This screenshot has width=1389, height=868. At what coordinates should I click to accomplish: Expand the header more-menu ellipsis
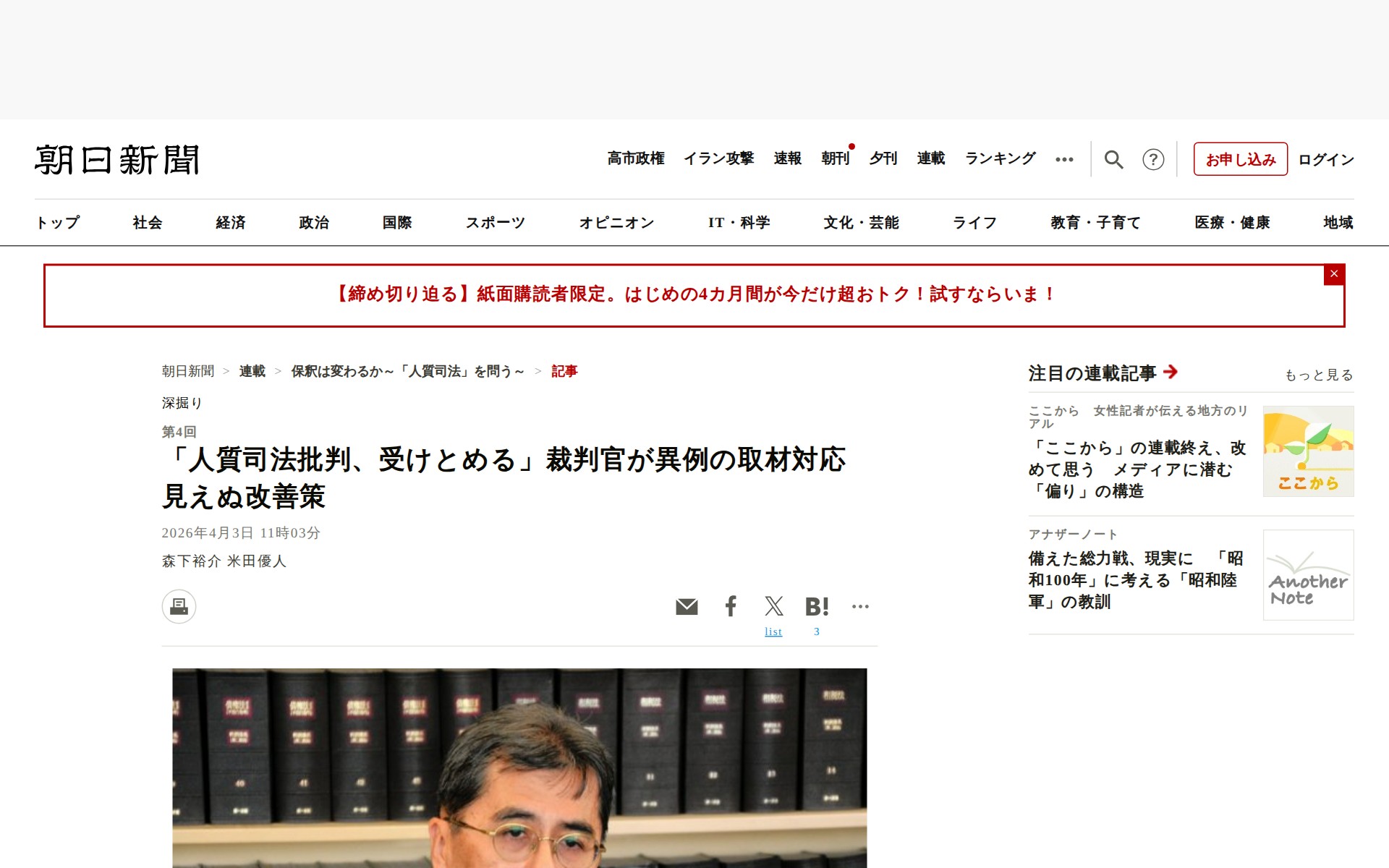(1064, 159)
